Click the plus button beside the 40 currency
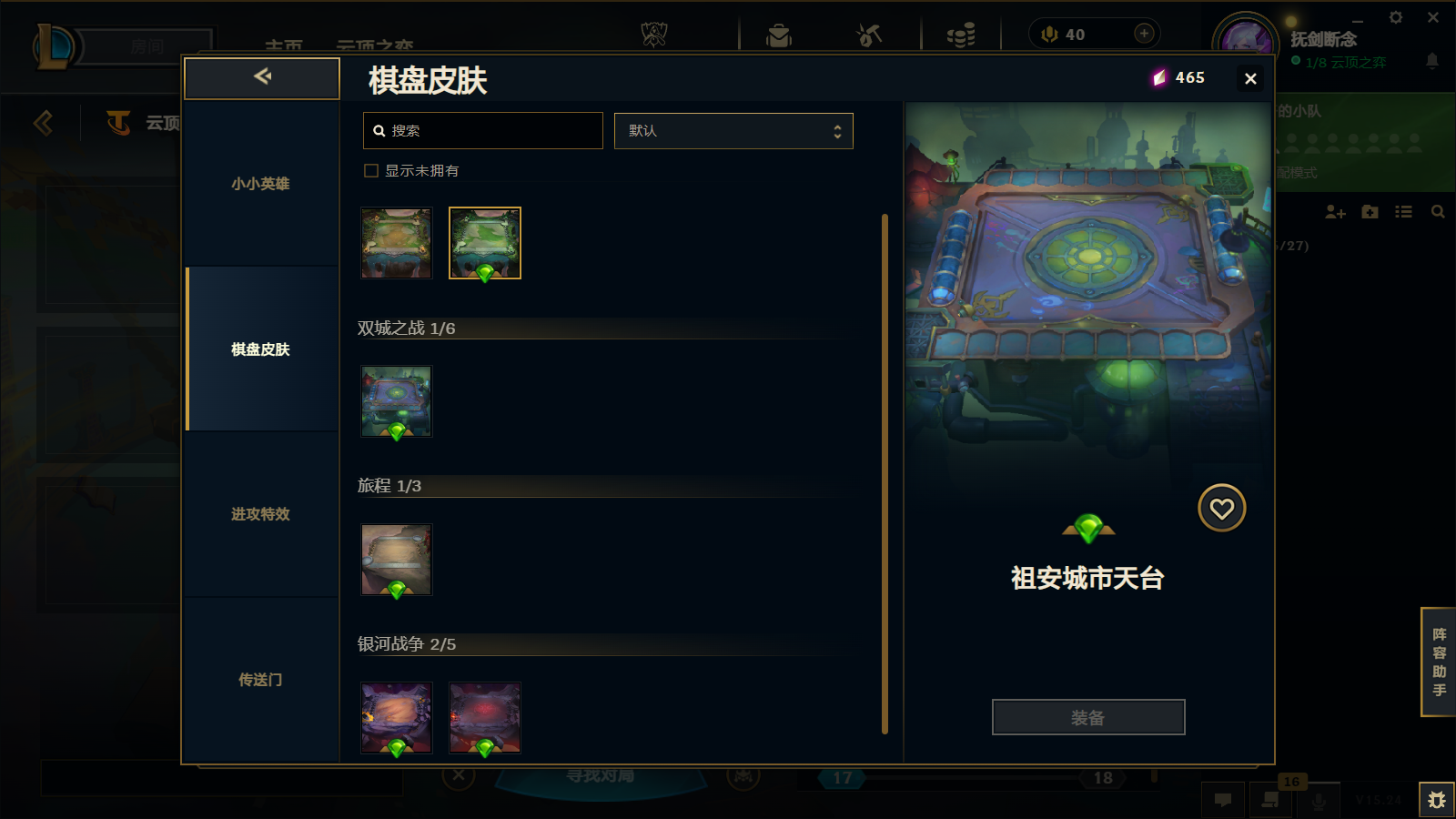The width and height of the screenshot is (1456, 819). pos(1144,34)
